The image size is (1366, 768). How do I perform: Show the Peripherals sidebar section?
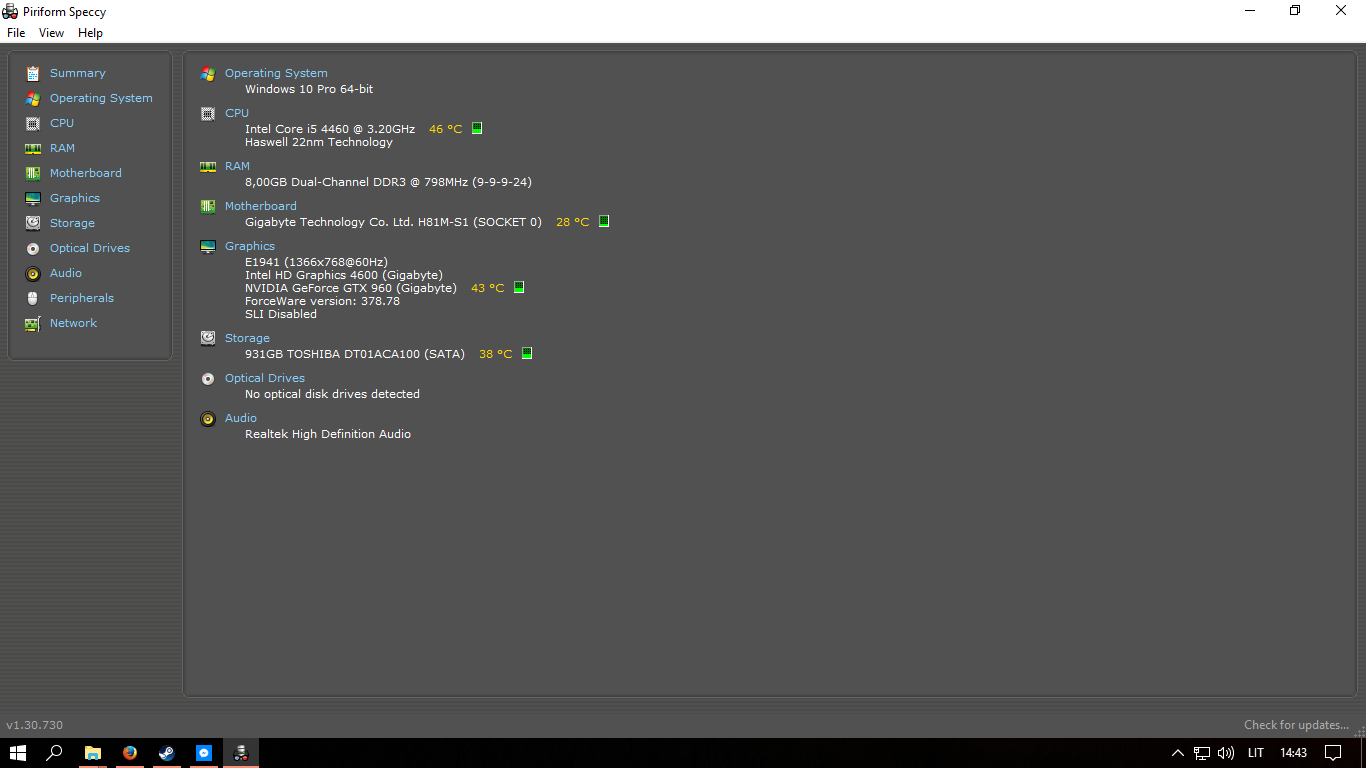coord(82,298)
